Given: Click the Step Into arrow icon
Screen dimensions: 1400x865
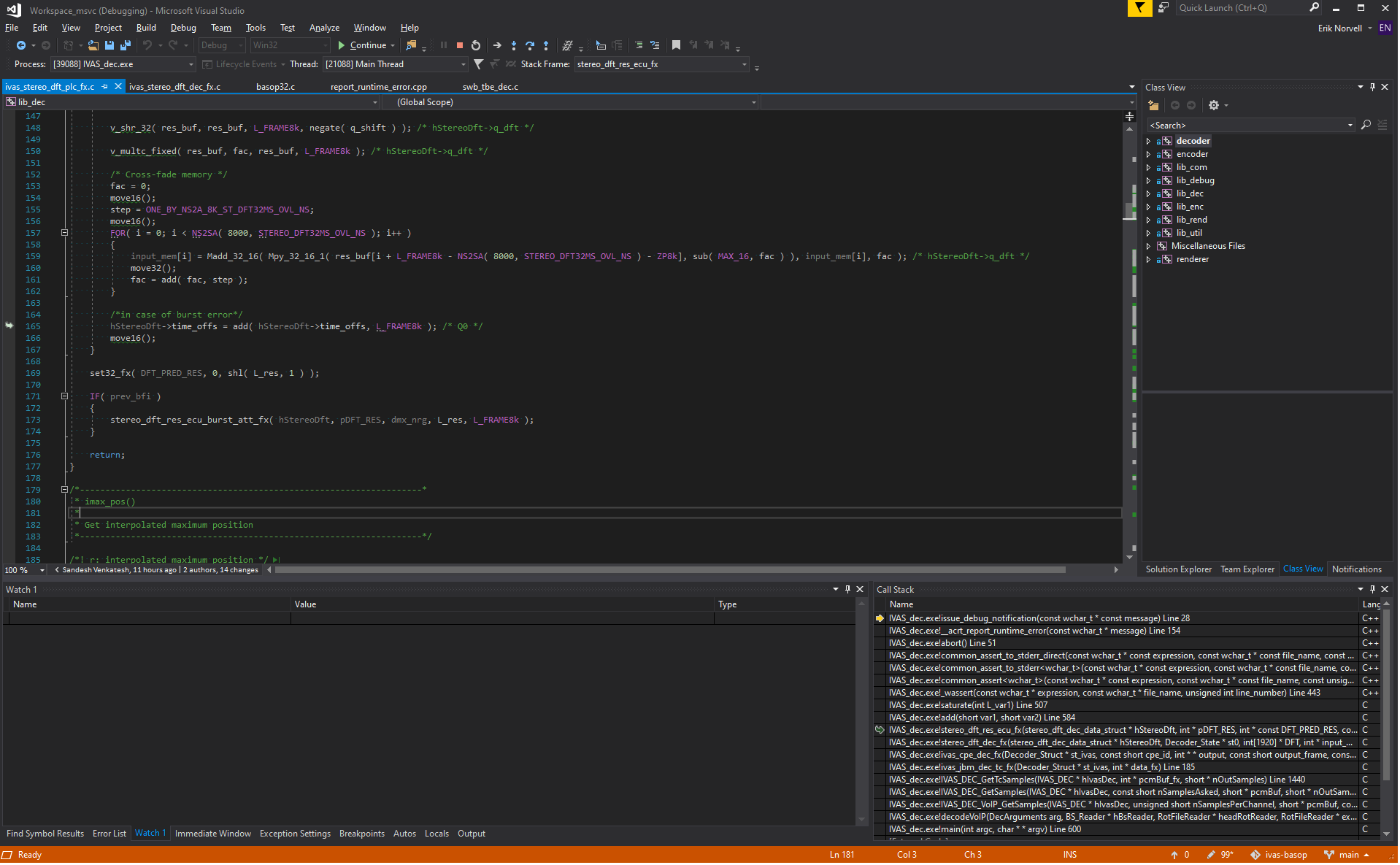Looking at the screenshot, I should tap(514, 45).
